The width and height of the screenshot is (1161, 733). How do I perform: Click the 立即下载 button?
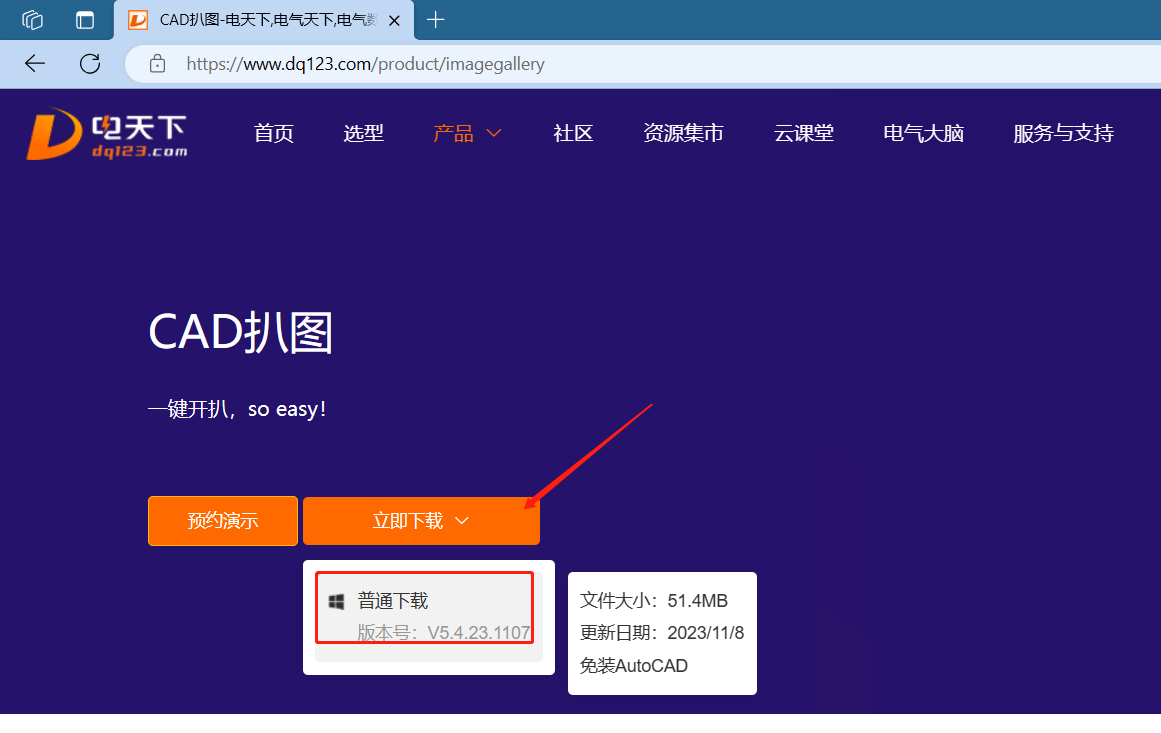[421, 521]
